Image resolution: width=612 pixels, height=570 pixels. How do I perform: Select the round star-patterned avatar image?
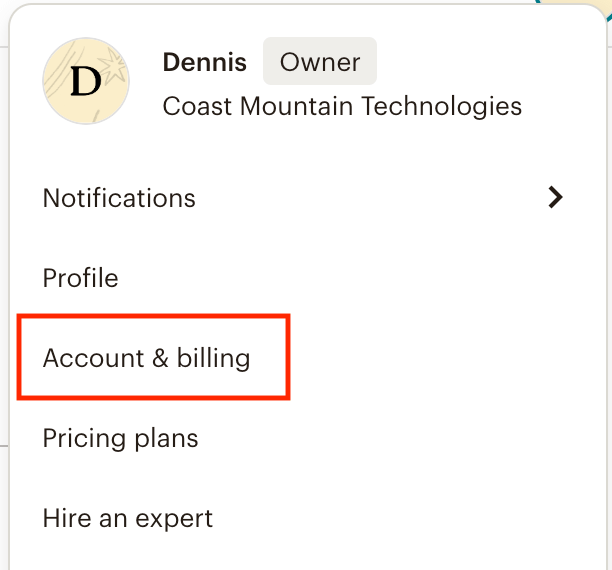coord(86,81)
